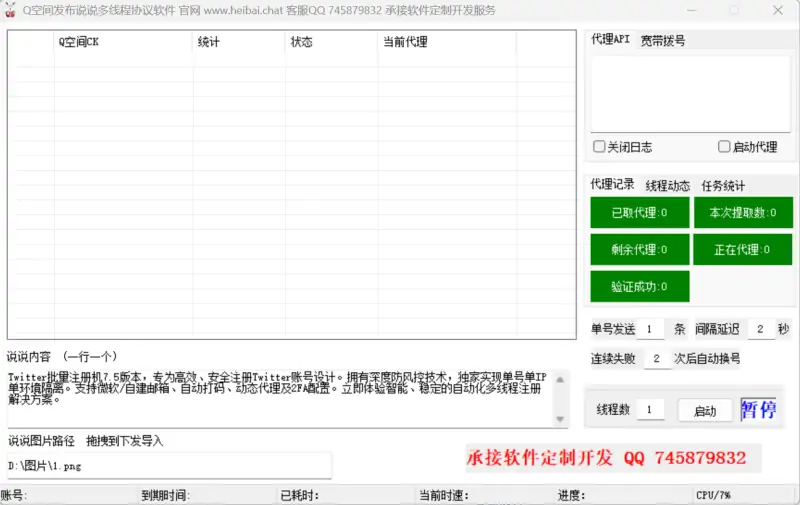The height and width of the screenshot is (505, 800).
Task: Click the 单号发送 count field
Action: (650, 329)
